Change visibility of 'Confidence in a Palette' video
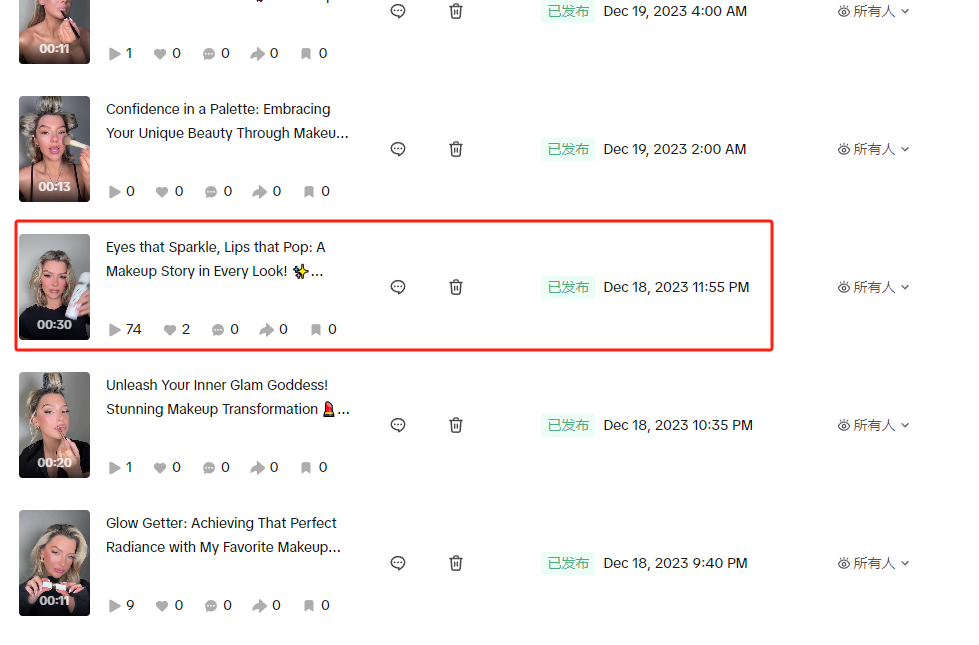The width and height of the screenshot is (979, 645). pyautogui.click(x=874, y=149)
